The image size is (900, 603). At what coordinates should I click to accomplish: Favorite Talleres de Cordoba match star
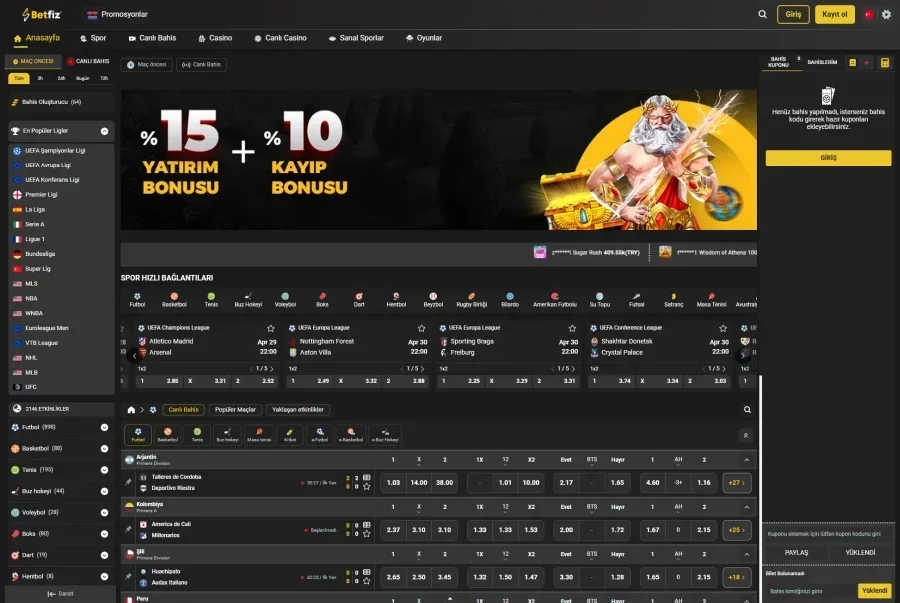(x=367, y=487)
